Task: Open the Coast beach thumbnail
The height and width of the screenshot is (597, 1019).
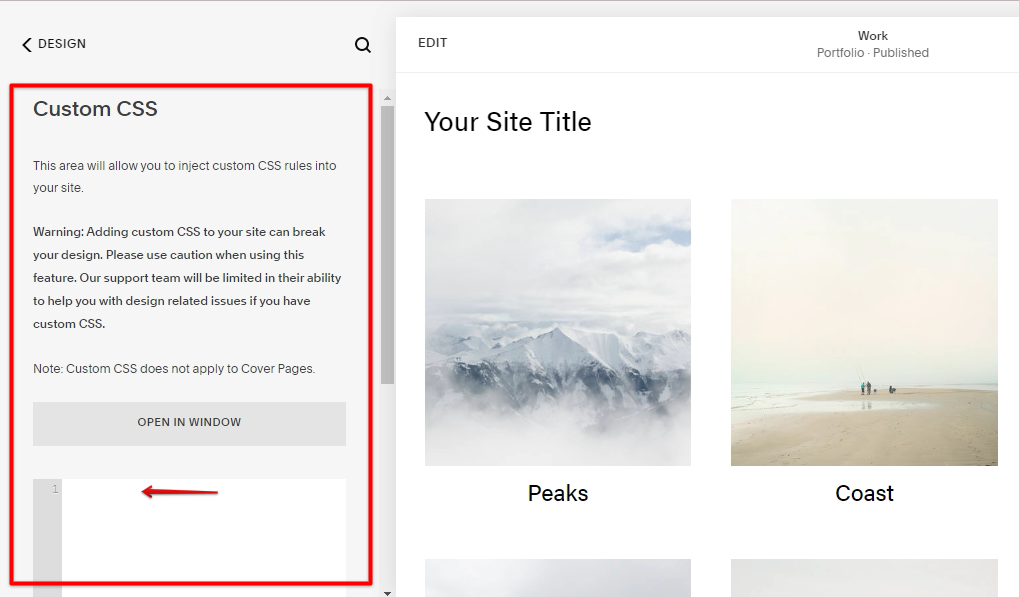Action: point(864,332)
